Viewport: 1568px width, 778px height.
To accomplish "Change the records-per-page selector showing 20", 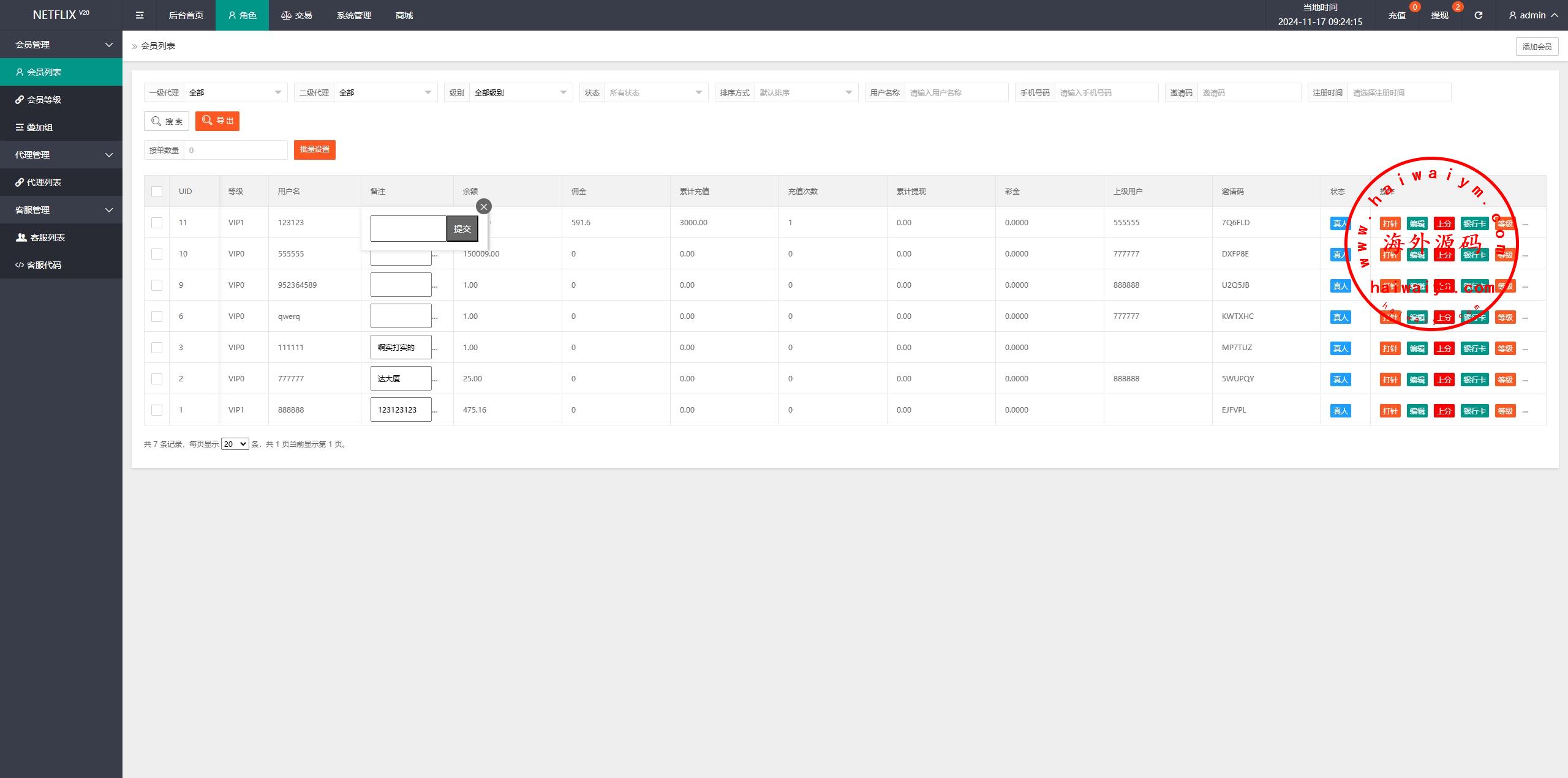I will 235,444.
